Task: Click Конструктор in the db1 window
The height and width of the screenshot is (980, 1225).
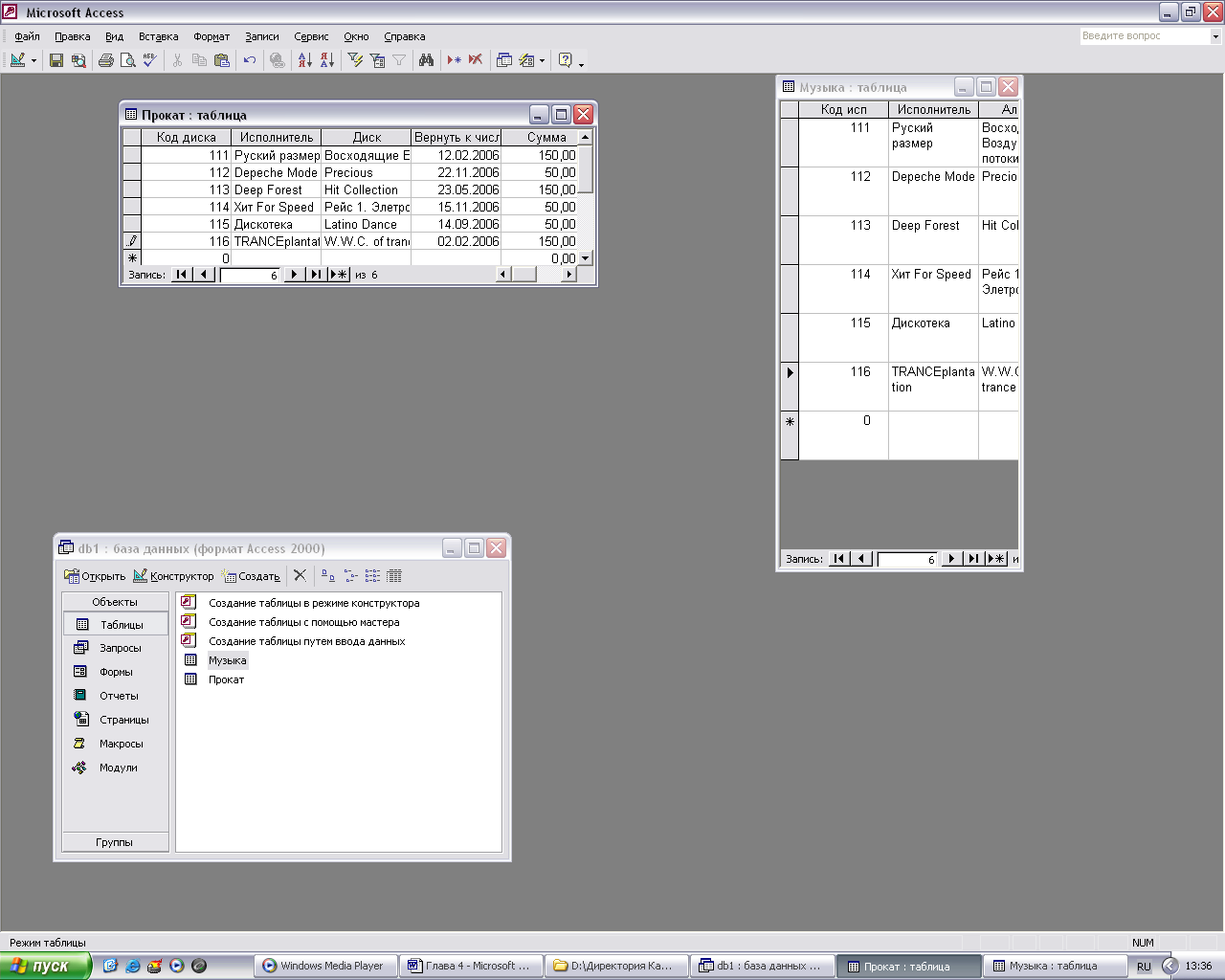Action: 173,576
